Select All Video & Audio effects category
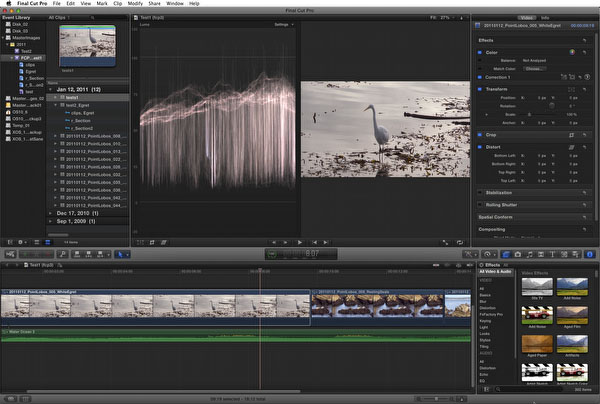Screen dimensions: 600x404 496,272
